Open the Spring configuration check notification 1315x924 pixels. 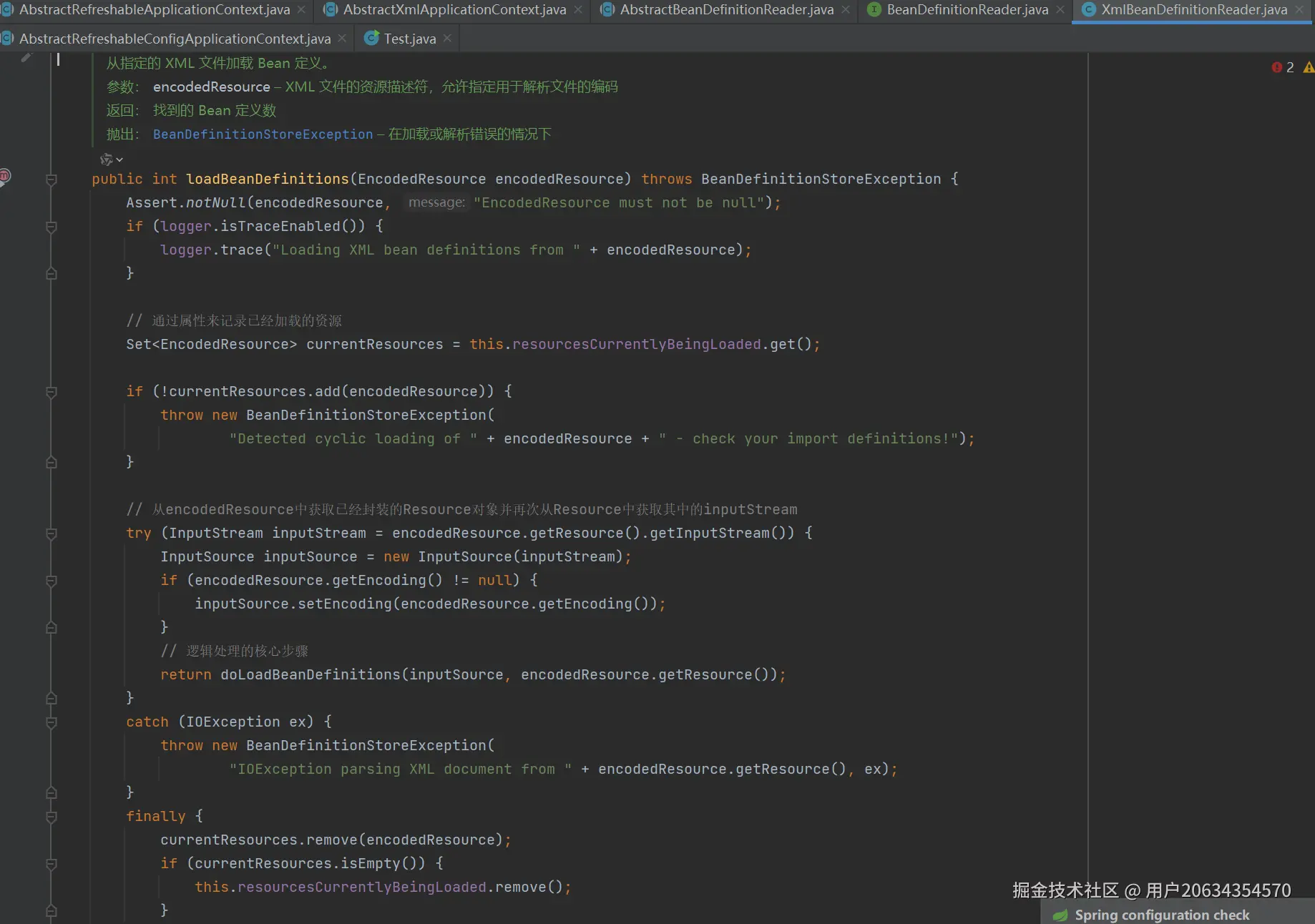[1162, 915]
